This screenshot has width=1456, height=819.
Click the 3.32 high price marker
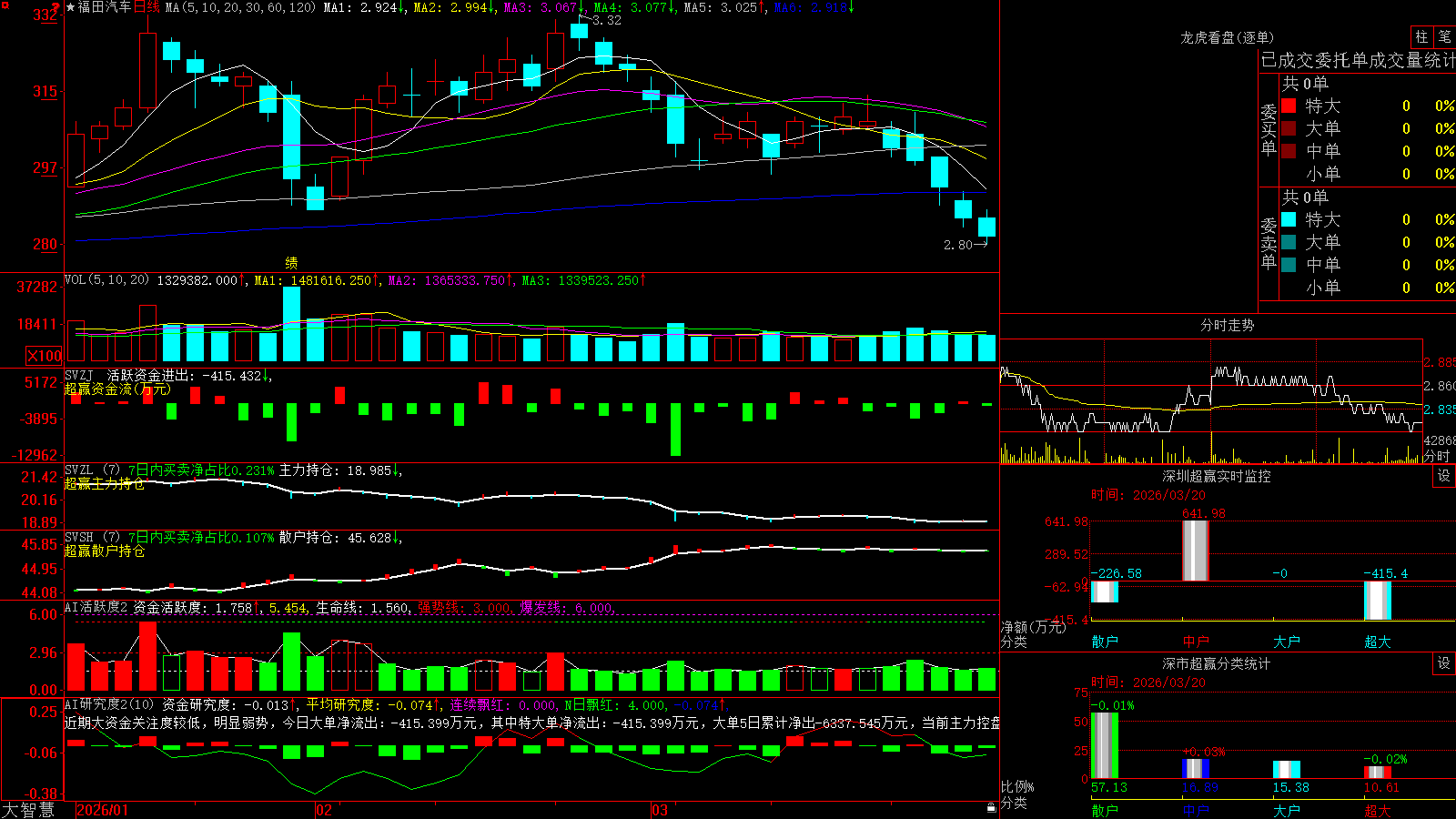point(606,20)
